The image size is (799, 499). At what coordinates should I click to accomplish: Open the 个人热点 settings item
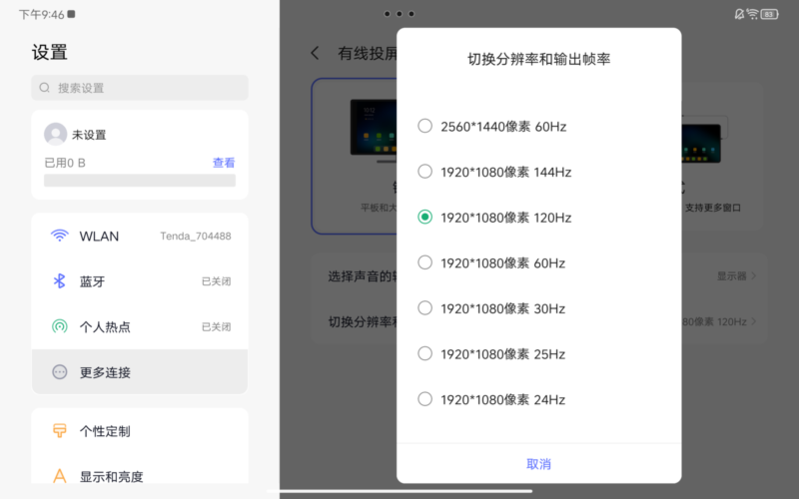point(140,327)
